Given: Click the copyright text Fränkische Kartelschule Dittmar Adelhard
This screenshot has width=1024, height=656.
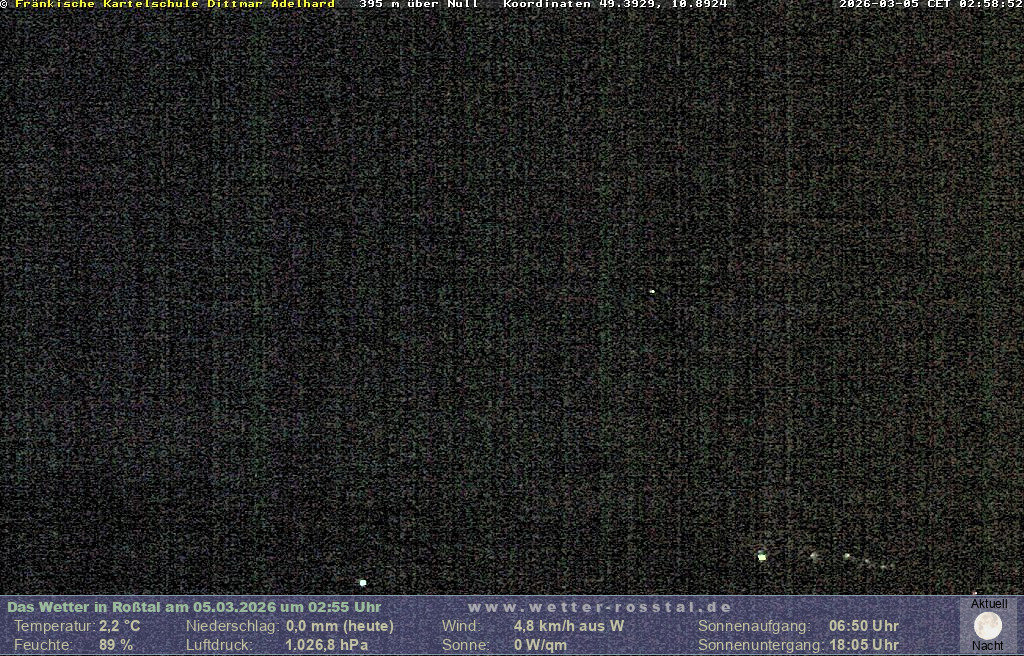Looking at the screenshot, I should [x=170, y=5].
